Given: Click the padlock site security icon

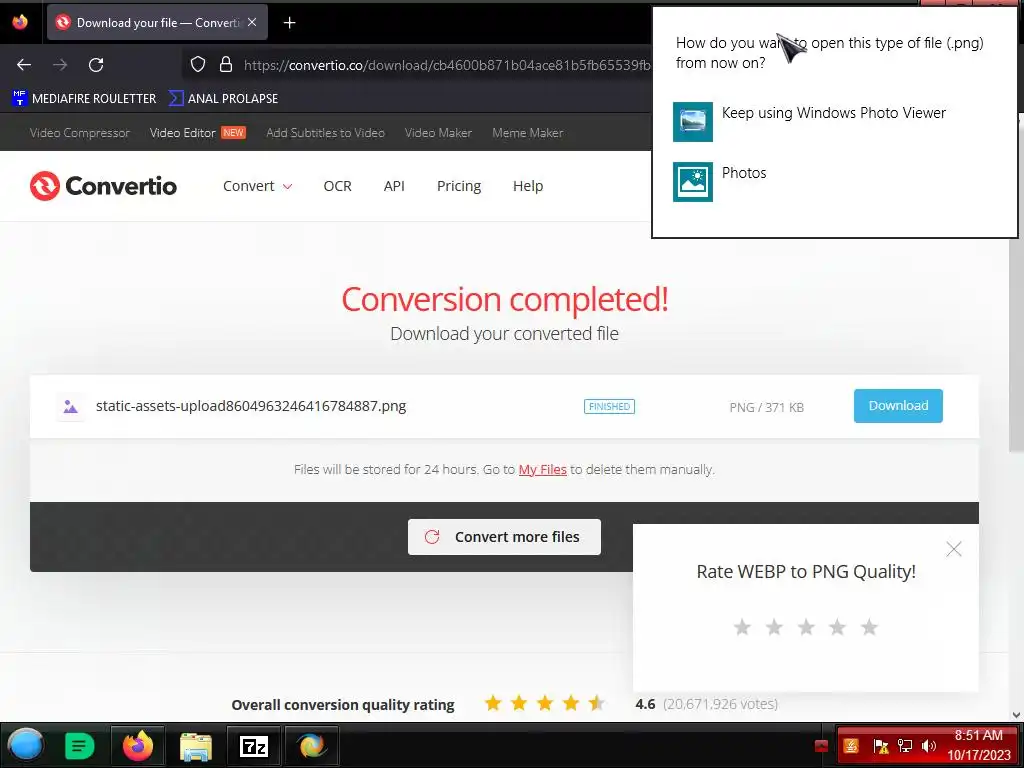Looking at the screenshot, I should pyautogui.click(x=226, y=64).
